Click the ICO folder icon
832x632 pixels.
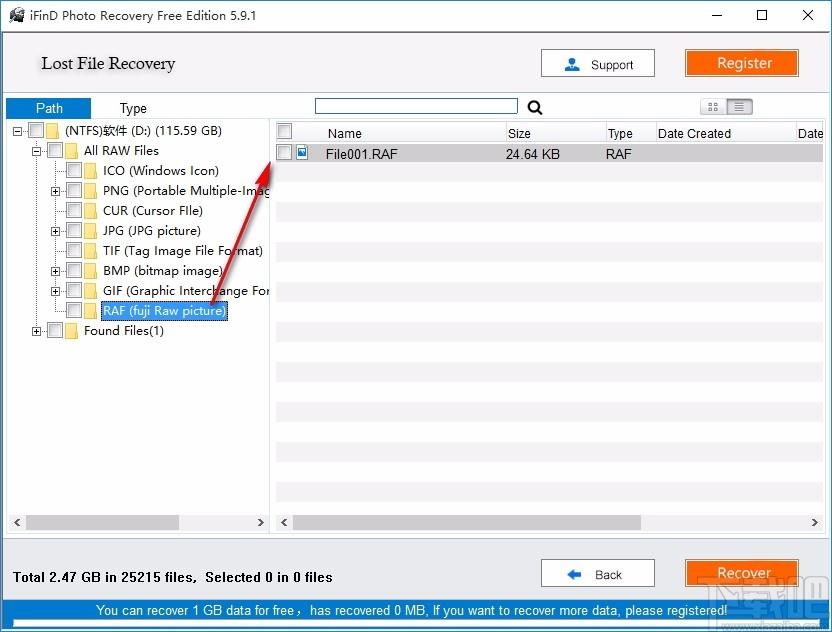tap(90, 171)
